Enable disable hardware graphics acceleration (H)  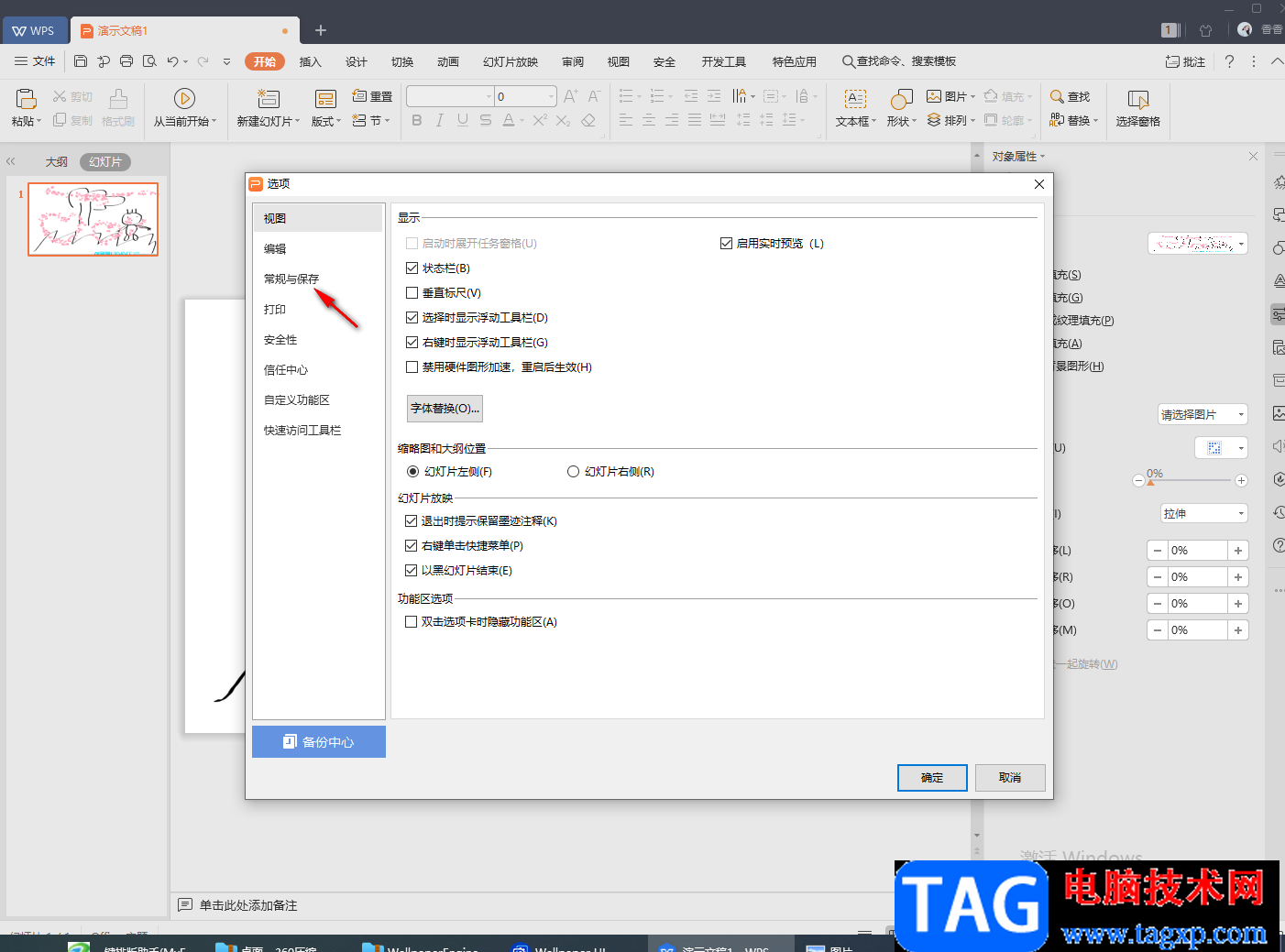point(412,367)
